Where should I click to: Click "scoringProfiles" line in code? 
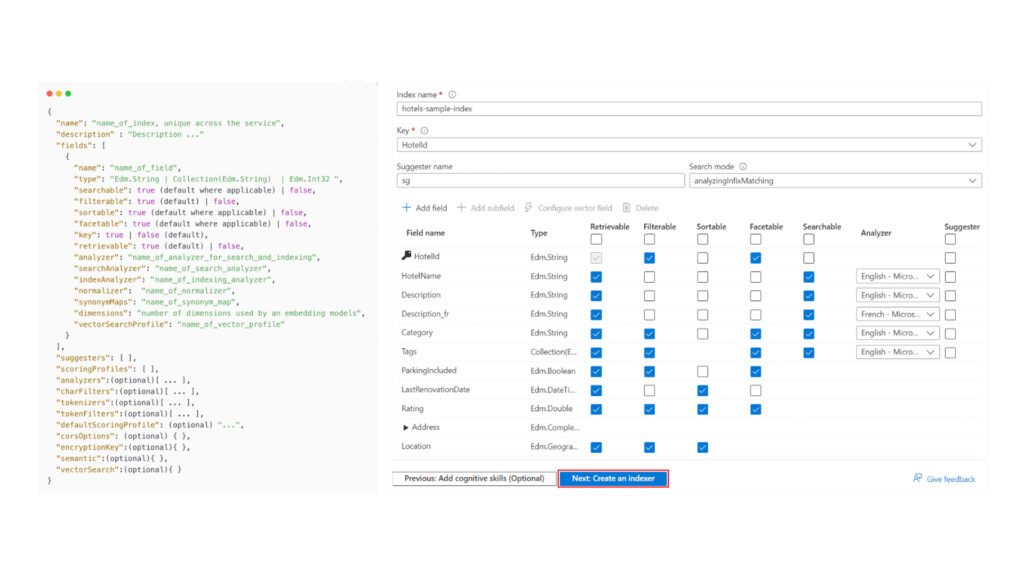coord(107,369)
